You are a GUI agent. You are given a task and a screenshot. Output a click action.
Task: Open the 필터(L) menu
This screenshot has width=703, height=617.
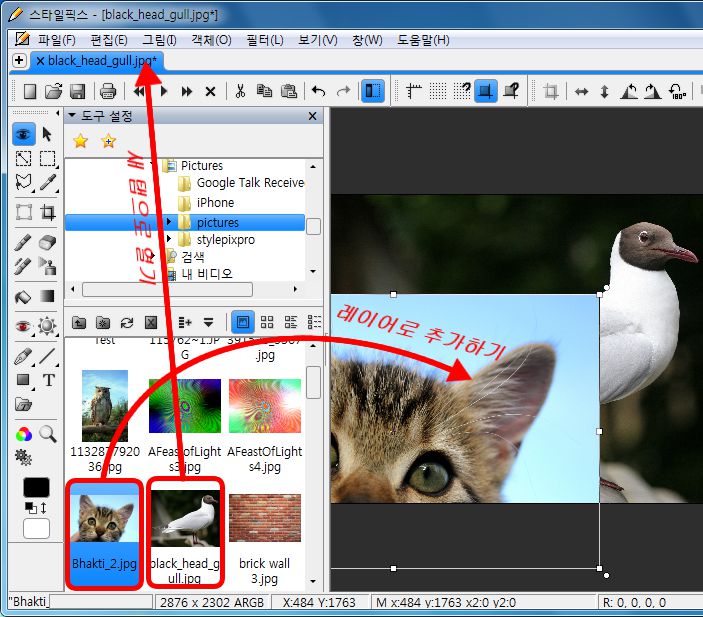click(x=265, y=40)
